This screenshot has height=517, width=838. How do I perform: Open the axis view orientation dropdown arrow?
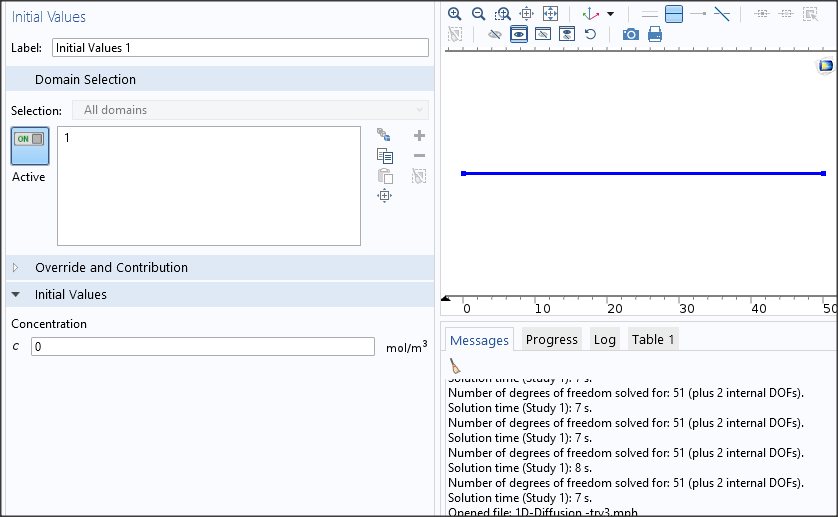pyautogui.click(x=610, y=15)
